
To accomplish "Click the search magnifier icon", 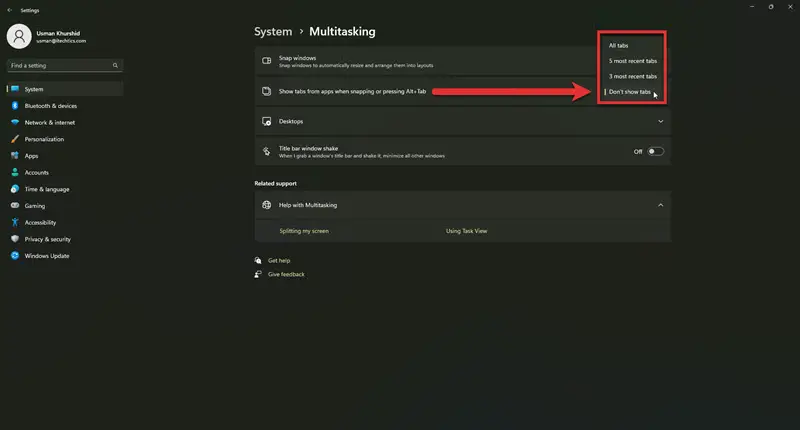I will pos(115,65).
